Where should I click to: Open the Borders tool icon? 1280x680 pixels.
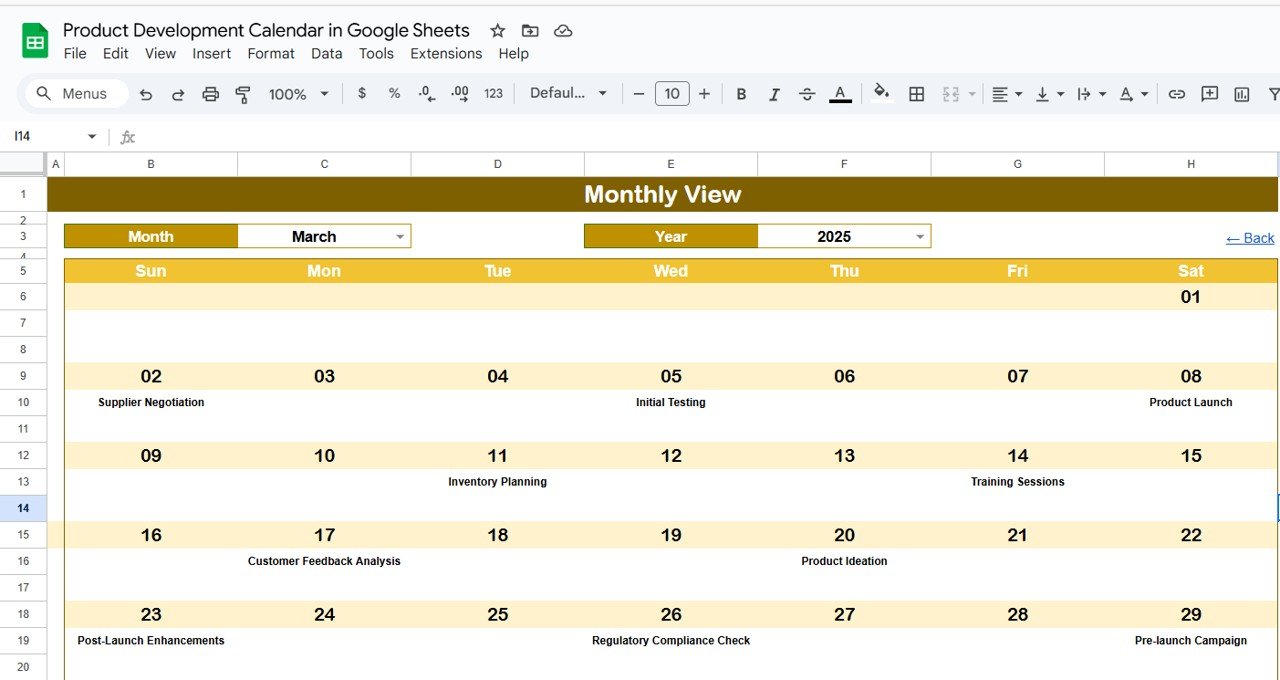point(916,94)
